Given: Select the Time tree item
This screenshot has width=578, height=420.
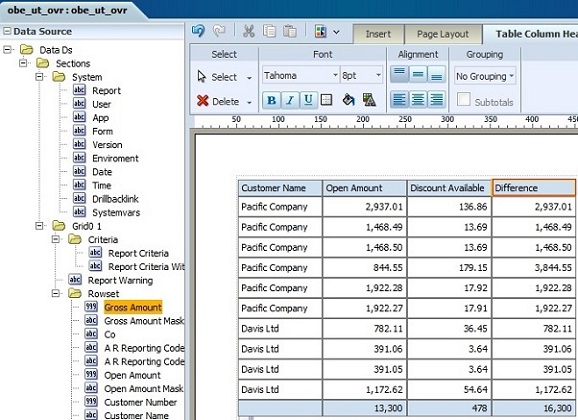Looking at the screenshot, I should [x=101, y=185].
